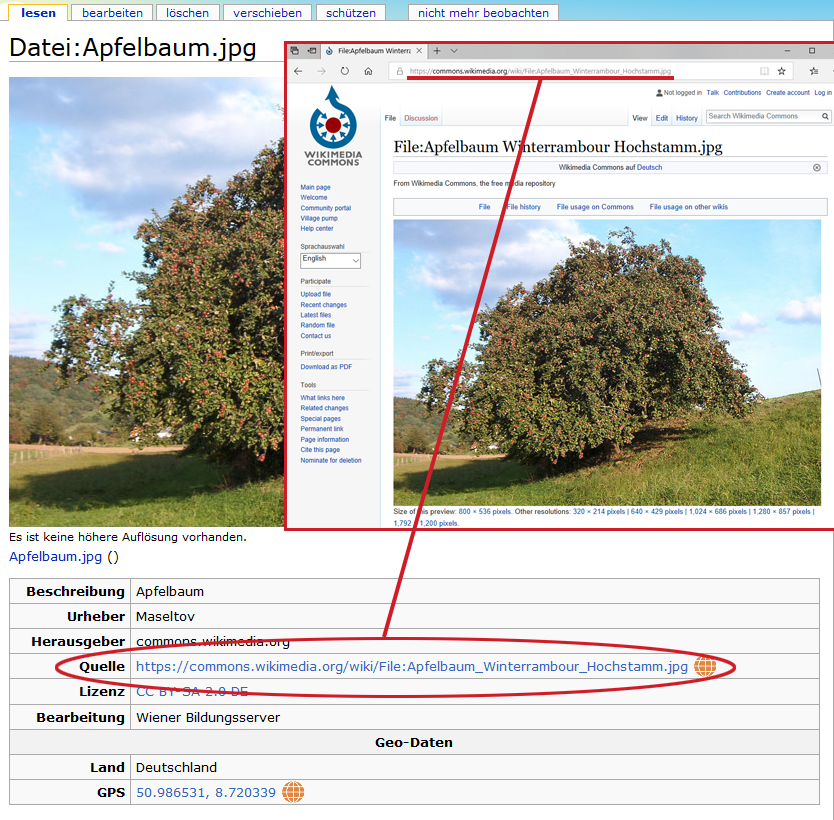
Task: Open the Quelle commons.wikimedia.org source link
Action: click(x=411, y=667)
